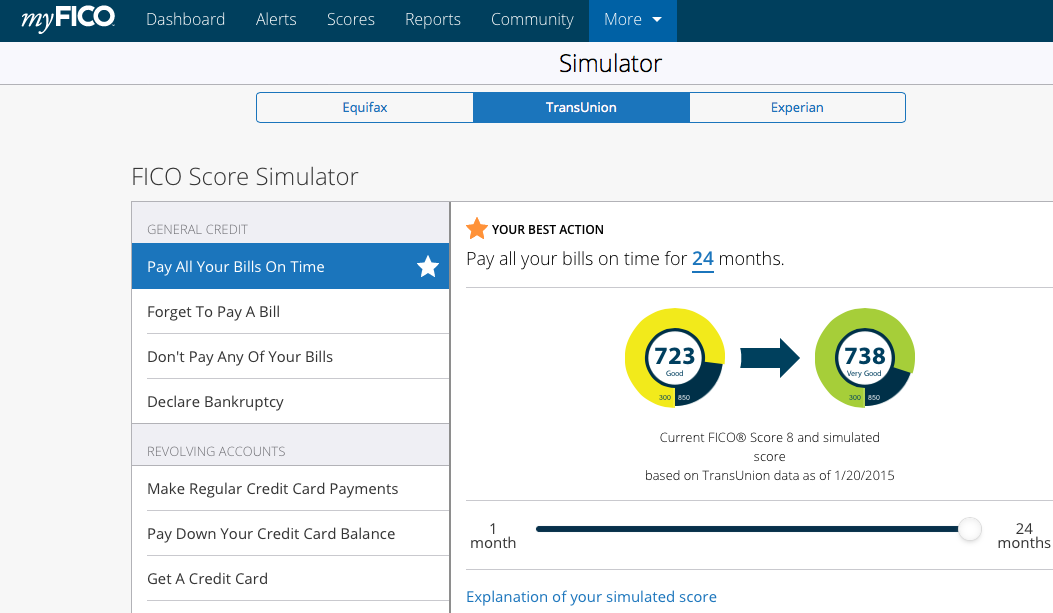This screenshot has height=613, width=1053.
Task: Navigate to Reports
Action: [432, 19]
